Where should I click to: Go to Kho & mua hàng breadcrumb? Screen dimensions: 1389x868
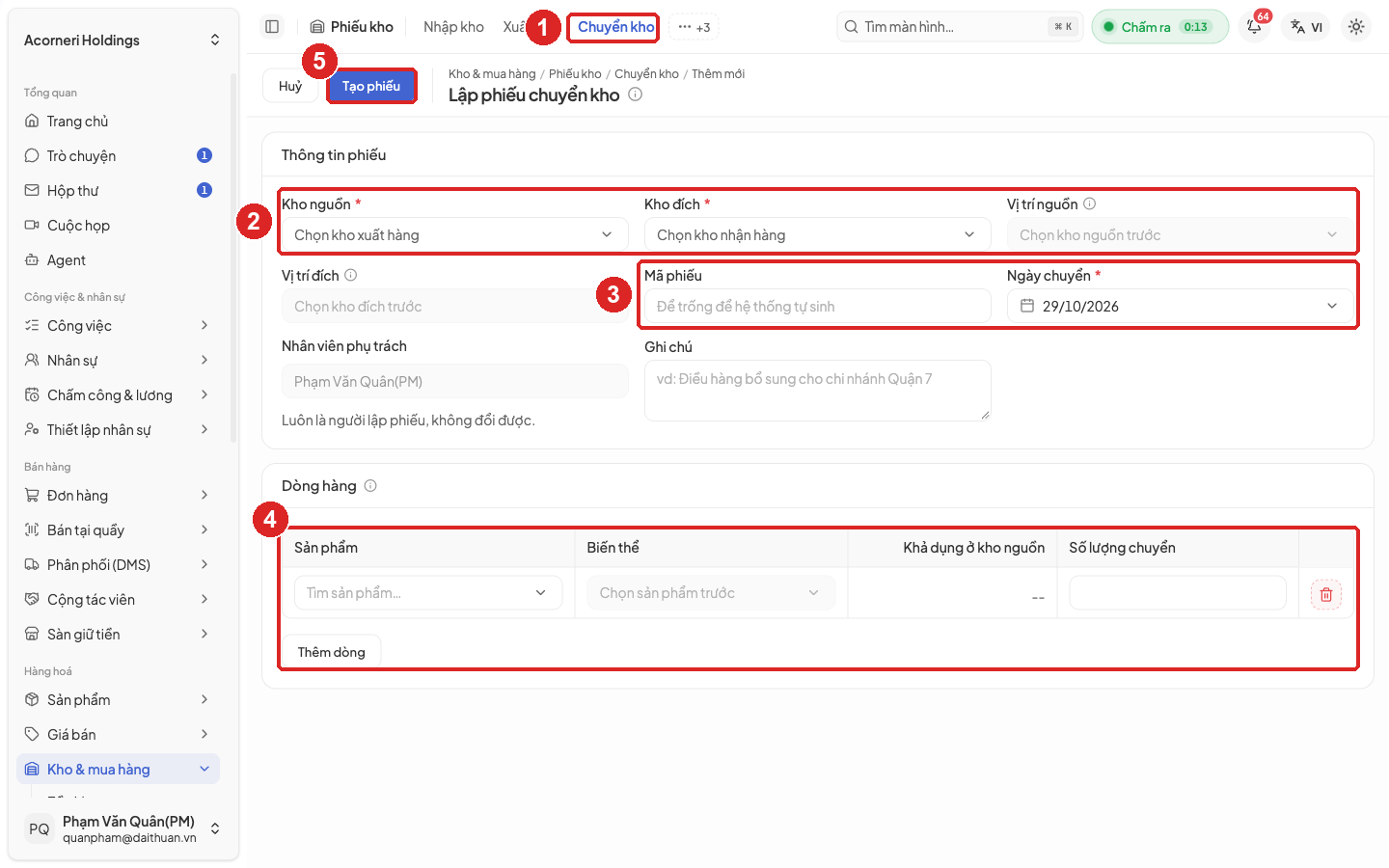(492, 74)
